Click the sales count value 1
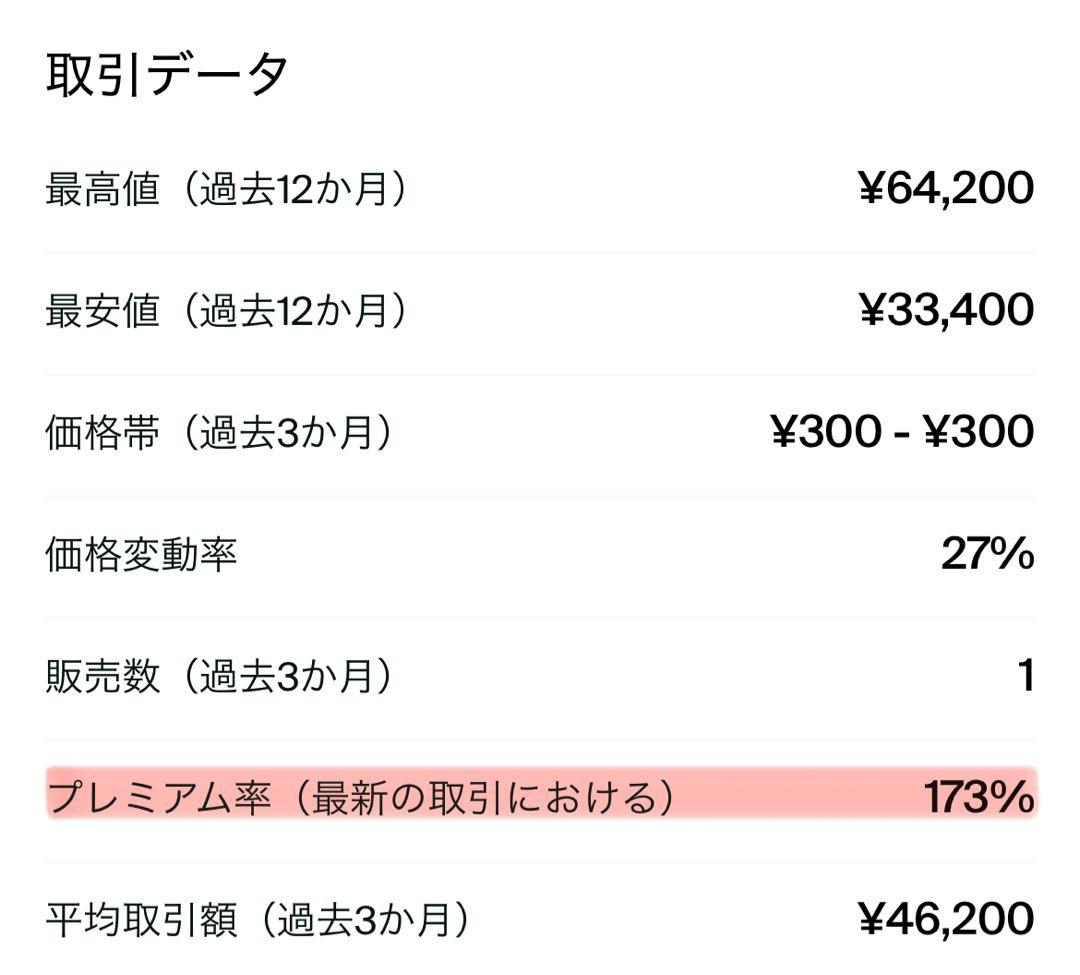 (x=1024, y=676)
